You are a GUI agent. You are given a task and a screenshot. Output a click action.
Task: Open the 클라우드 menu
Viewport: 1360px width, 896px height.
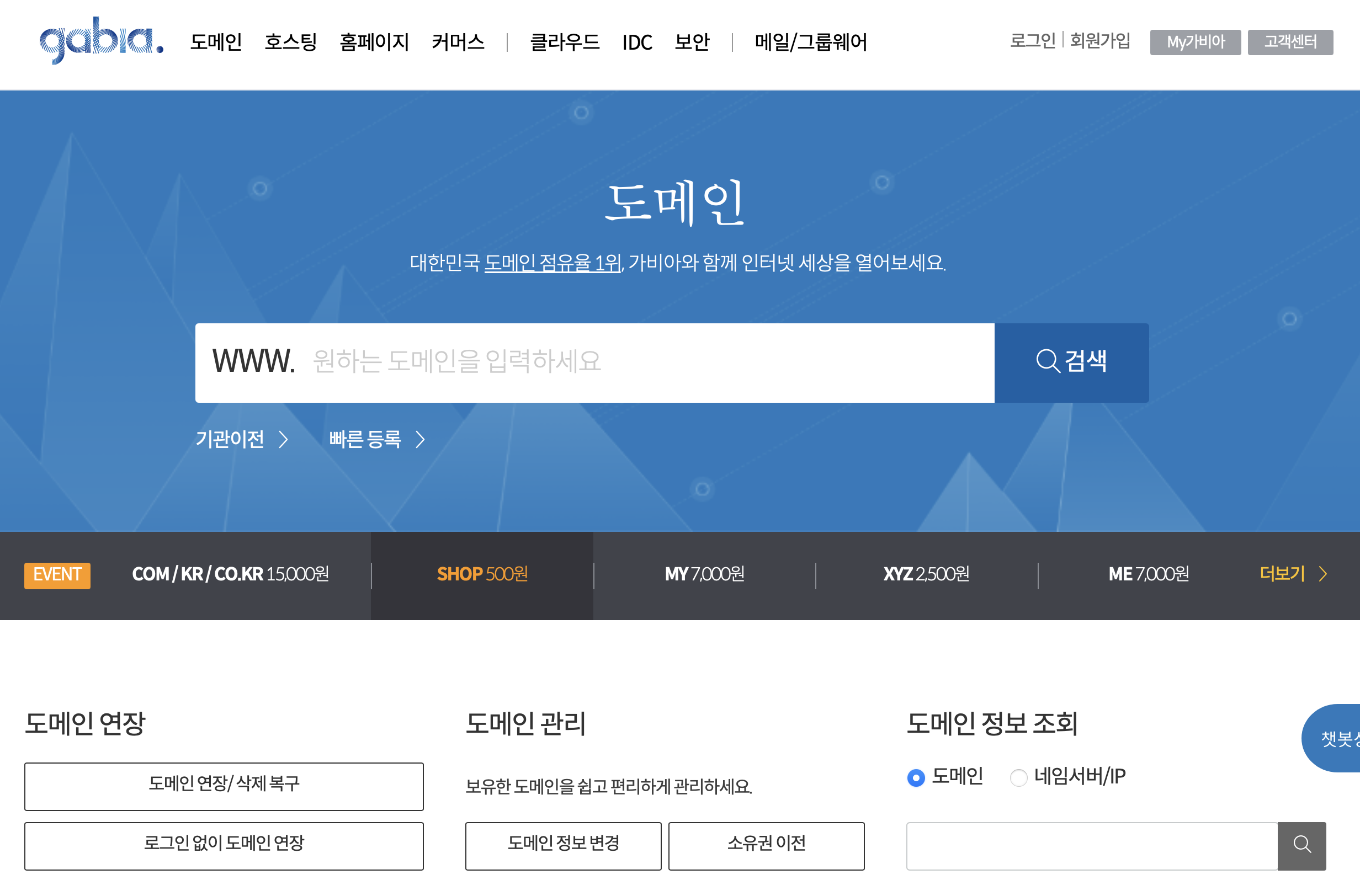pyautogui.click(x=564, y=42)
